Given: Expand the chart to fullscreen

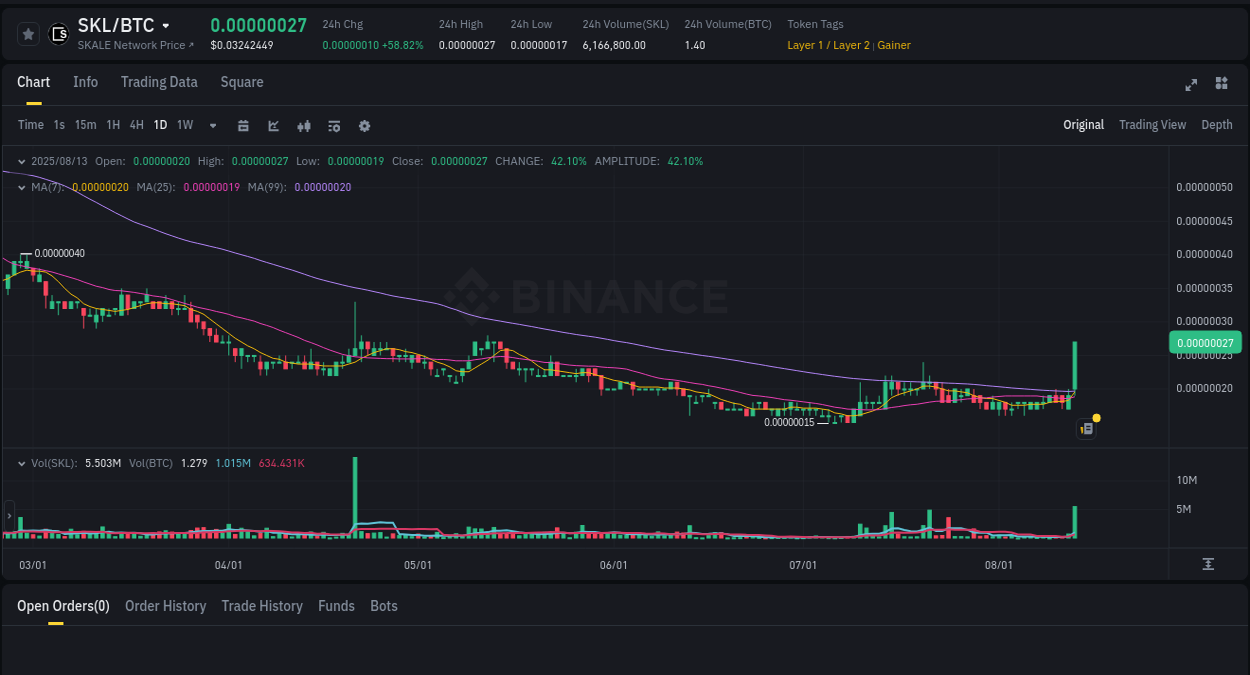Looking at the screenshot, I should point(1191,84).
